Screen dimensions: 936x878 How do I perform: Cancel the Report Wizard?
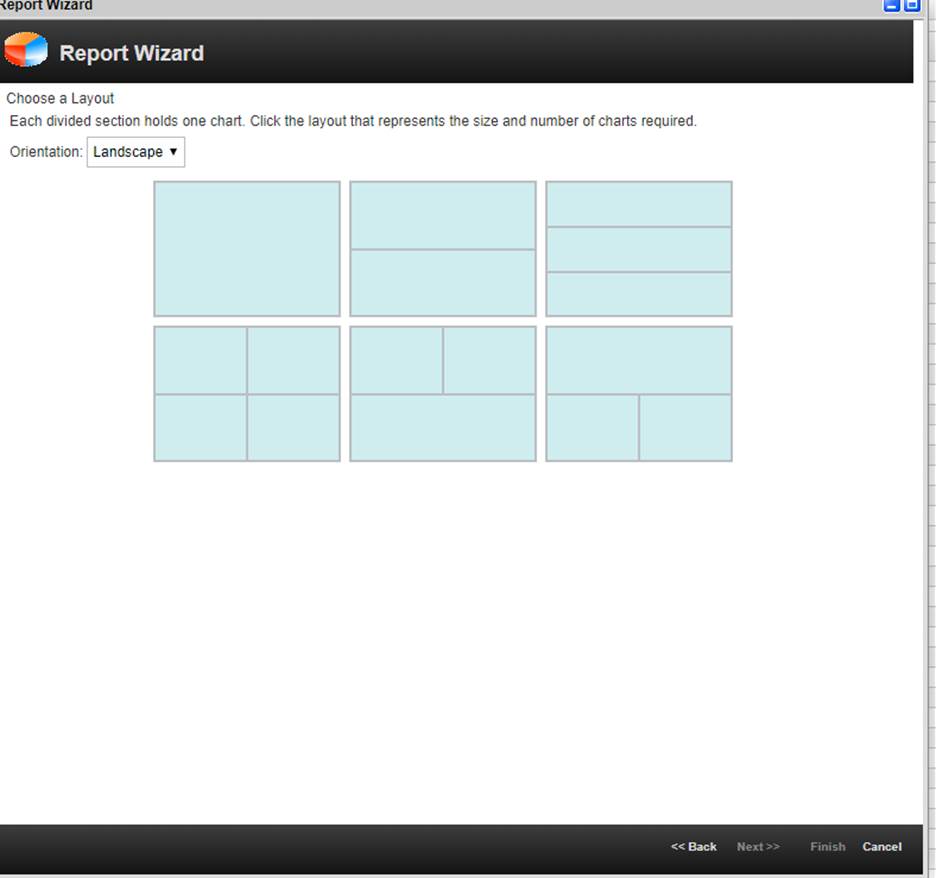tap(882, 846)
